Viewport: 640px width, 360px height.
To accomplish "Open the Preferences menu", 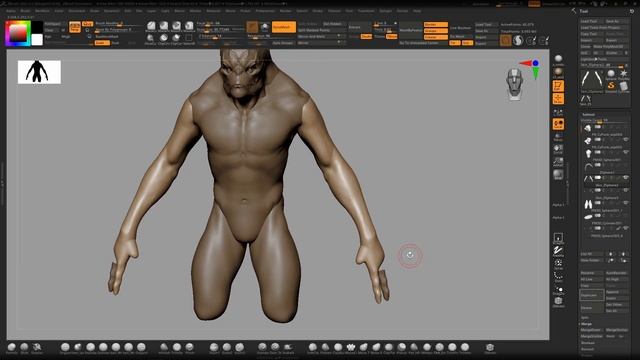I will 265,11.
